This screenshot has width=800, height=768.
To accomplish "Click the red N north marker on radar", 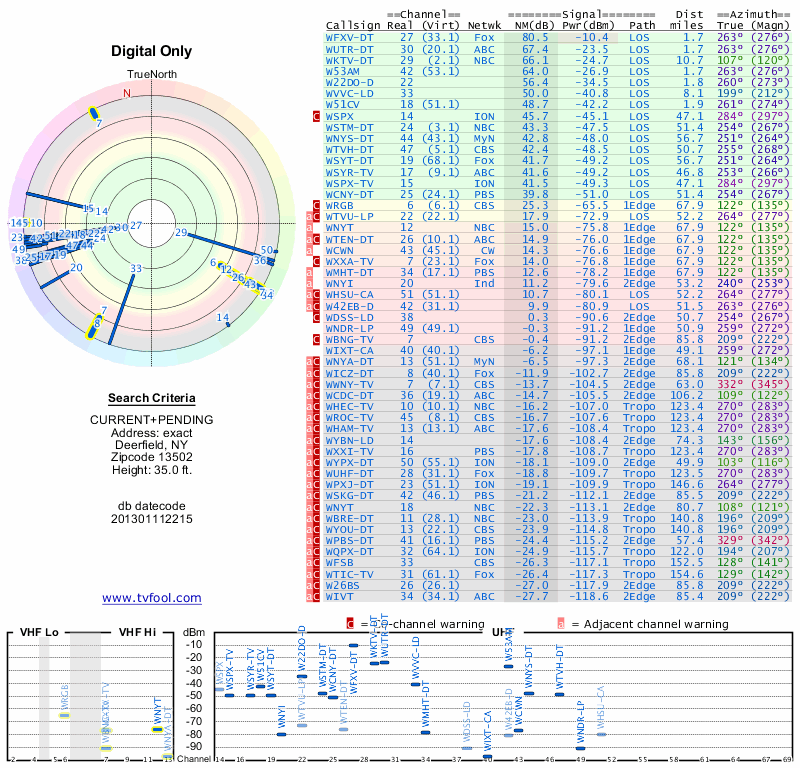I will [126, 94].
